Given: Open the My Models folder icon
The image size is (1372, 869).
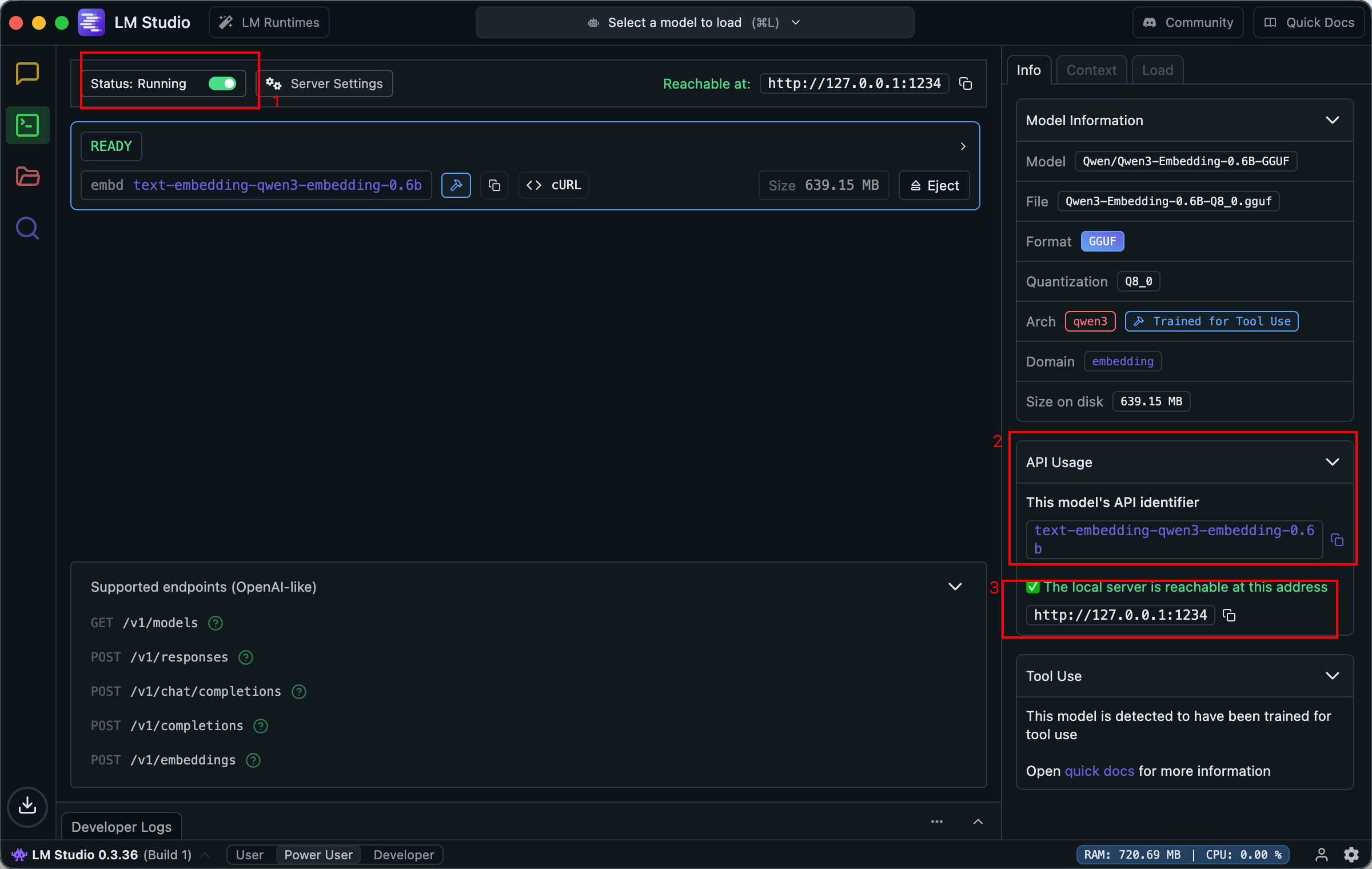Looking at the screenshot, I should 27,177.
